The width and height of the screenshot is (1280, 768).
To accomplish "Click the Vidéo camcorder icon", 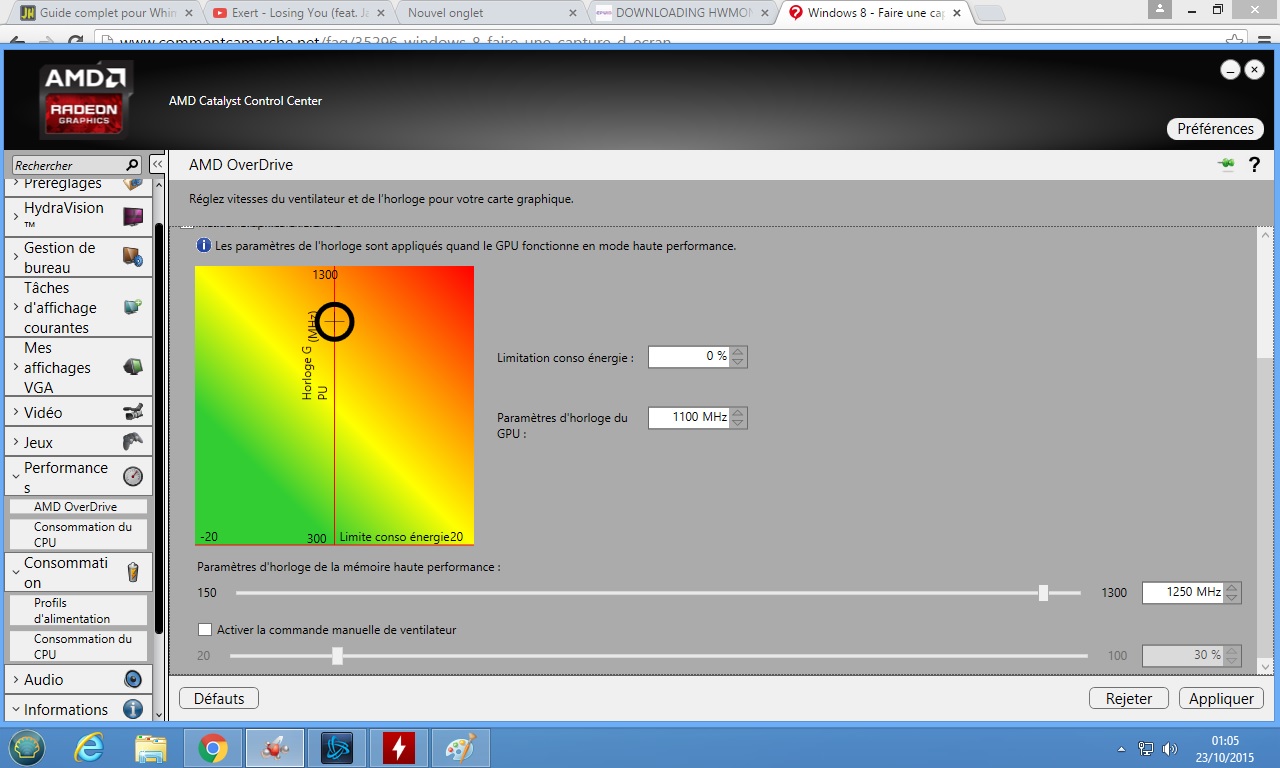I will [133, 412].
